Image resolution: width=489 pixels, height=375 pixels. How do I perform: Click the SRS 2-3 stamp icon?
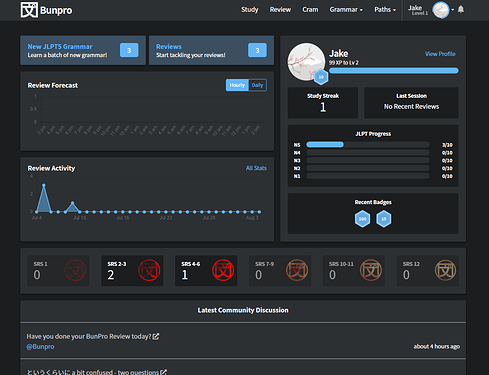149,270
